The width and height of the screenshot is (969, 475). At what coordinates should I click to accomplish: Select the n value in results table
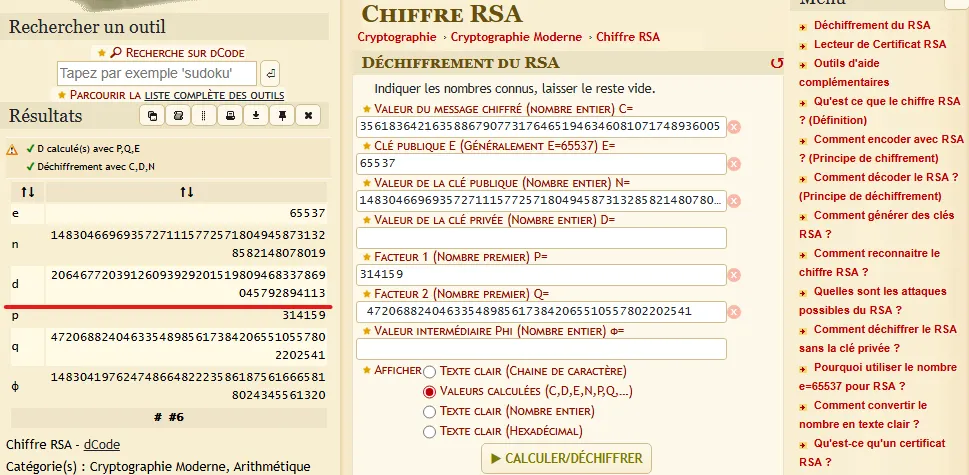(x=188, y=245)
